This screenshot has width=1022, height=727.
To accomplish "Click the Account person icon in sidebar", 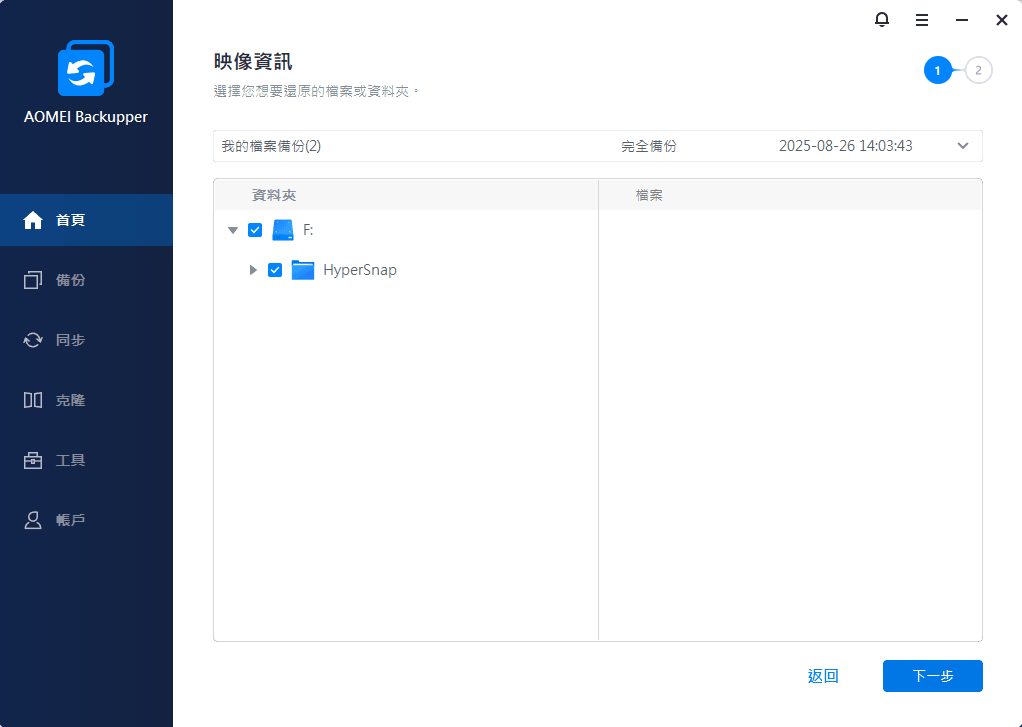I will point(33,520).
